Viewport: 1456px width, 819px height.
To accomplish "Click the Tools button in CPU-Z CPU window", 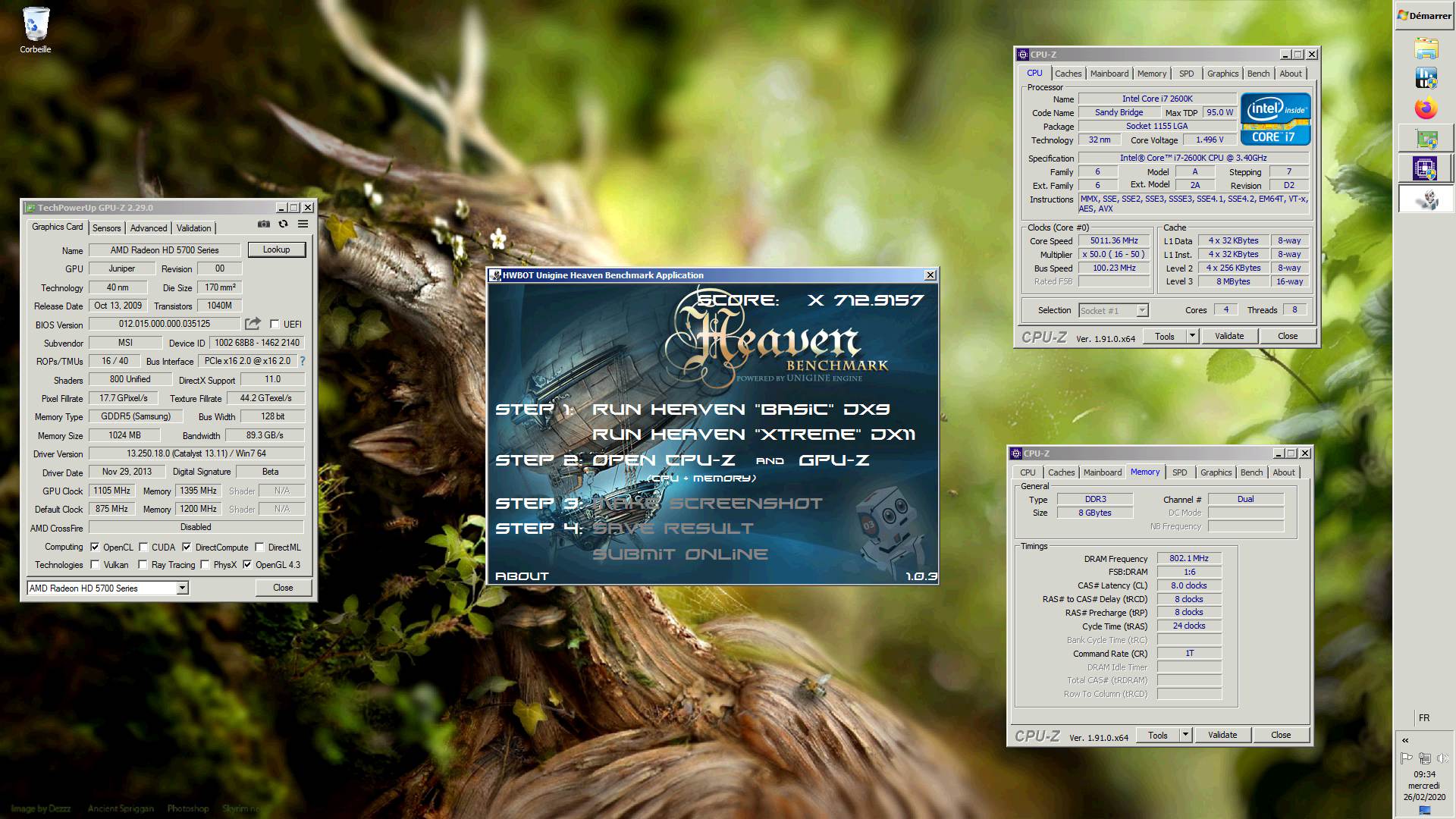I will point(1165,335).
